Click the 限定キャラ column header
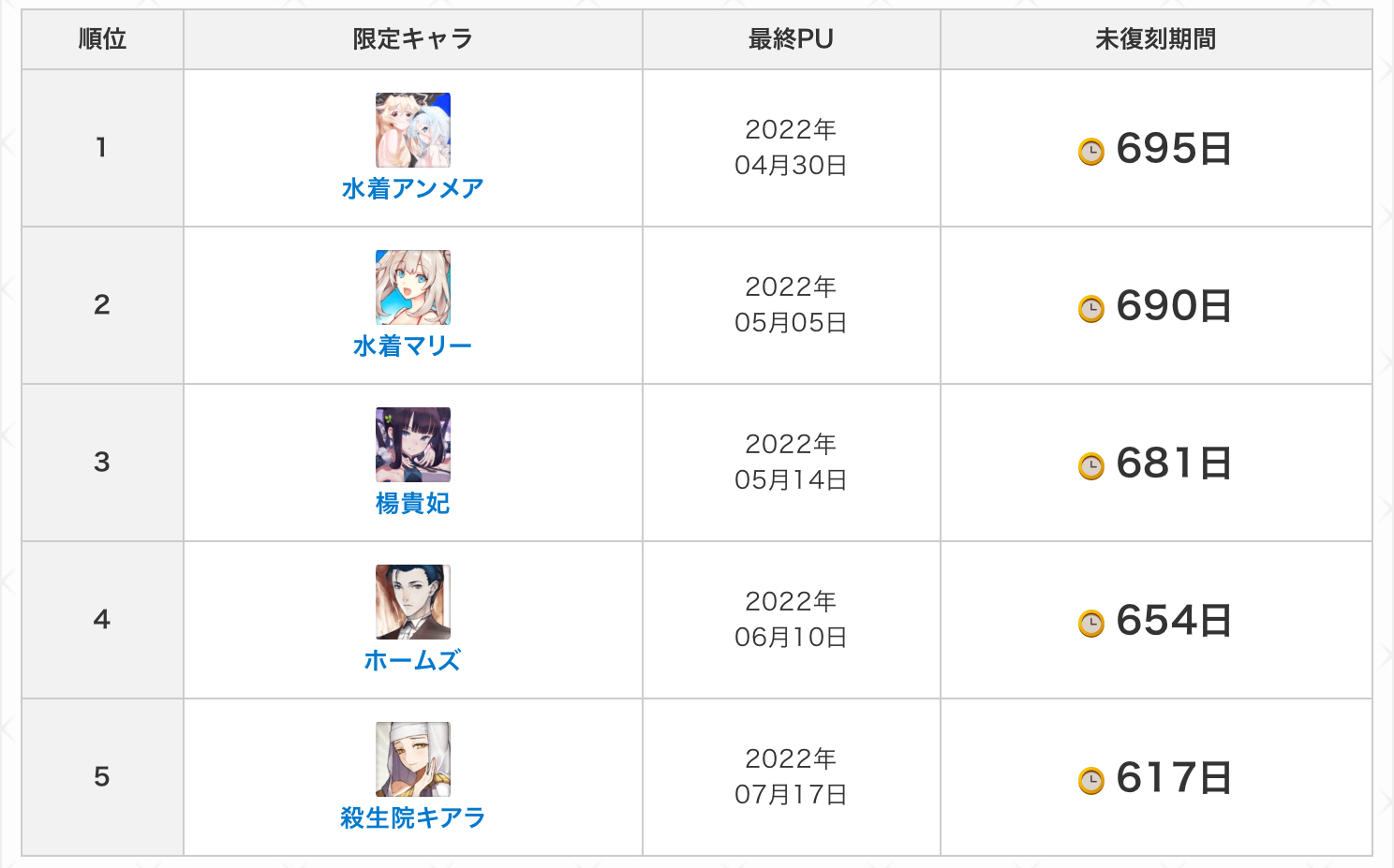 (413, 39)
